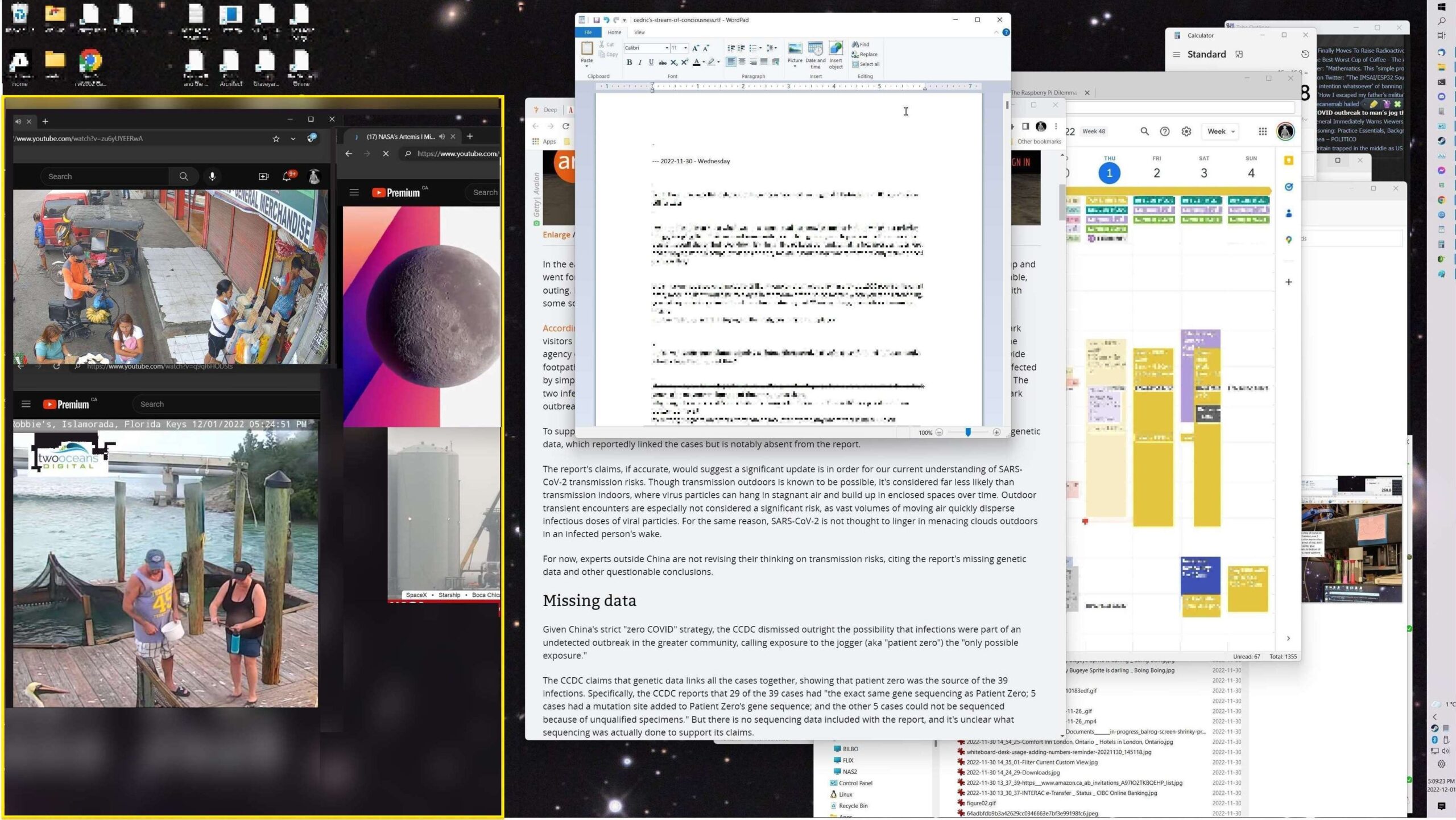Adjust WordPad zoom slider handle
The image size is (1456, 820).
(968, 432)
